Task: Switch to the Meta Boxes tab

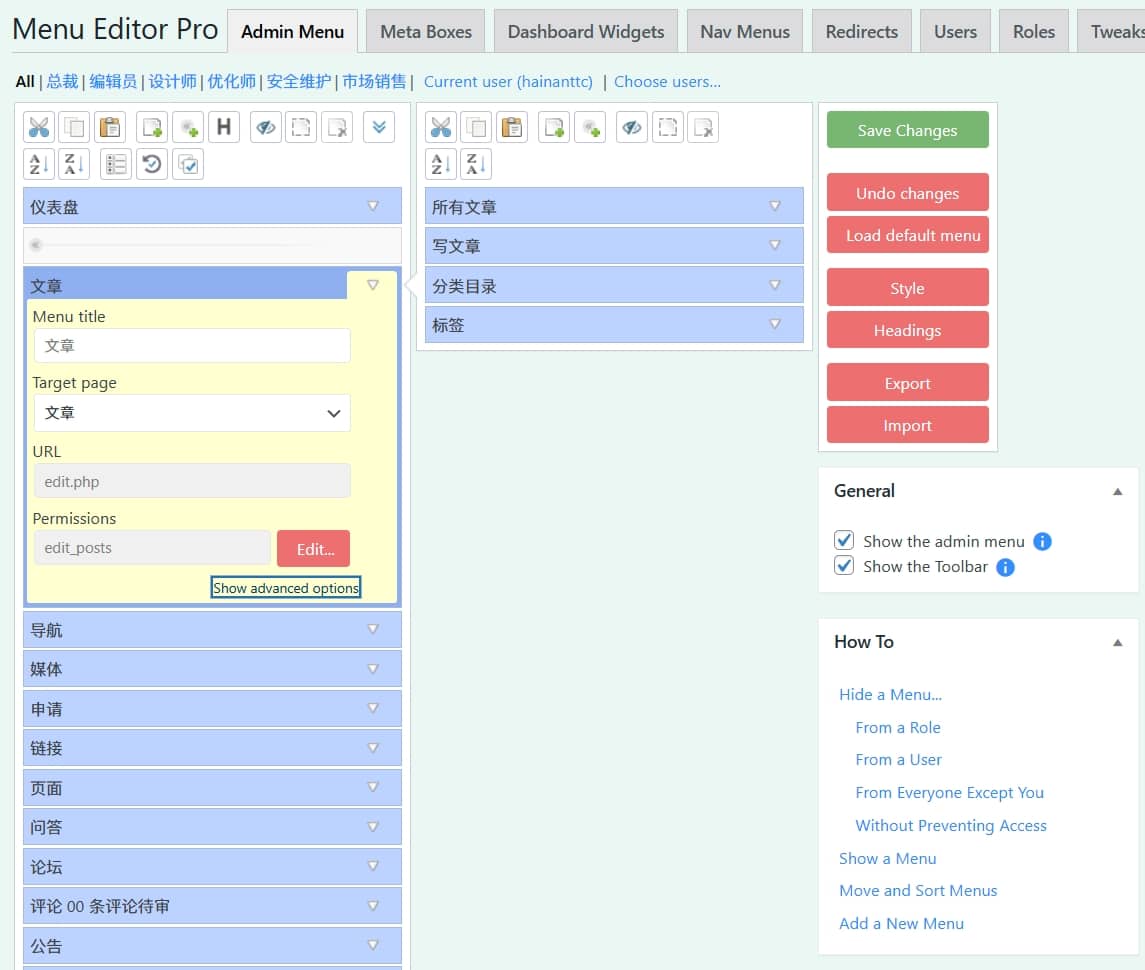Action: [426, 32]
